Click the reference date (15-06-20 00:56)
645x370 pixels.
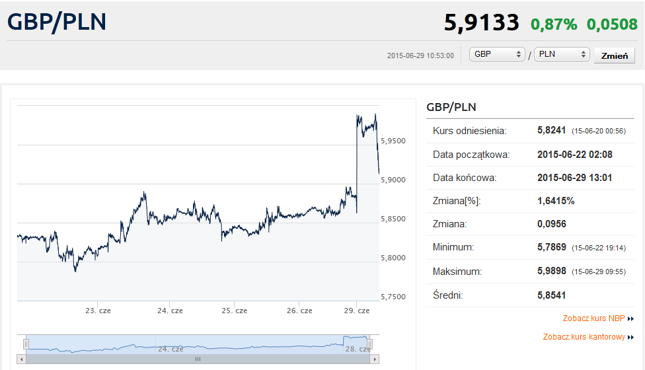pos(599,131)
